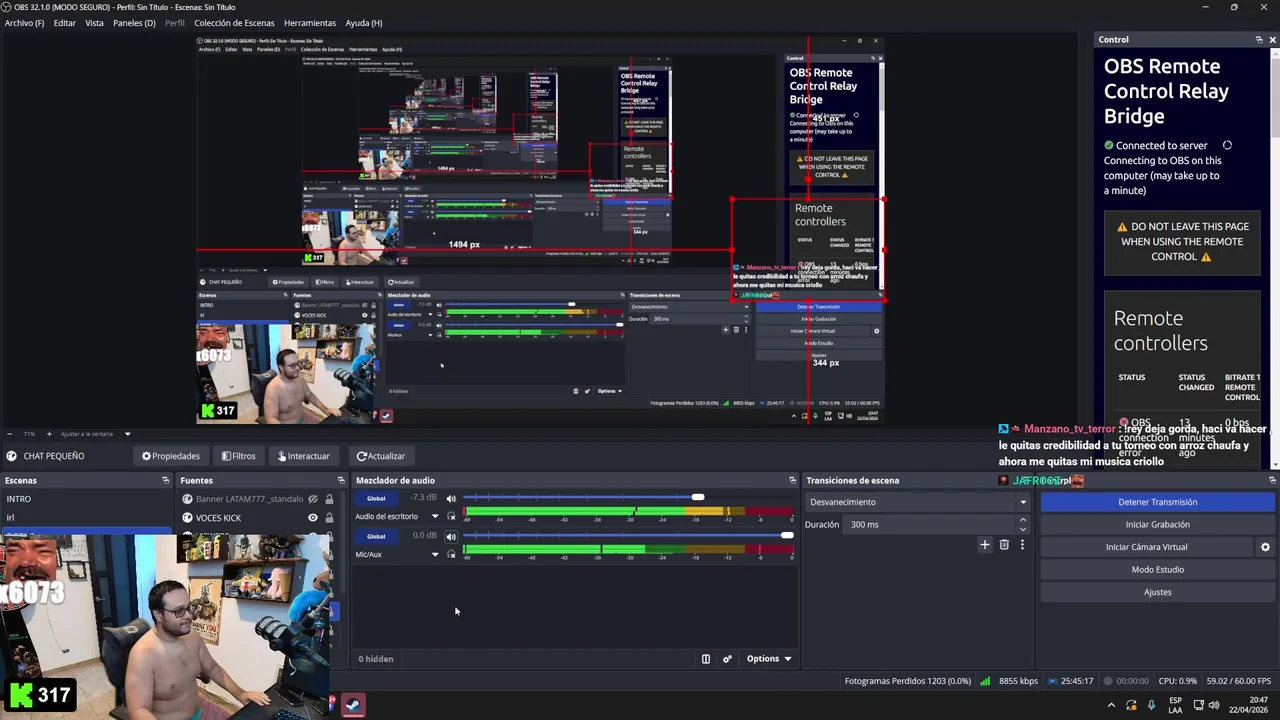This screenshot has width=1280, height=720.
Task: Adjust Mic/Aux volume slider handle
Action: [x=787, y=536]
